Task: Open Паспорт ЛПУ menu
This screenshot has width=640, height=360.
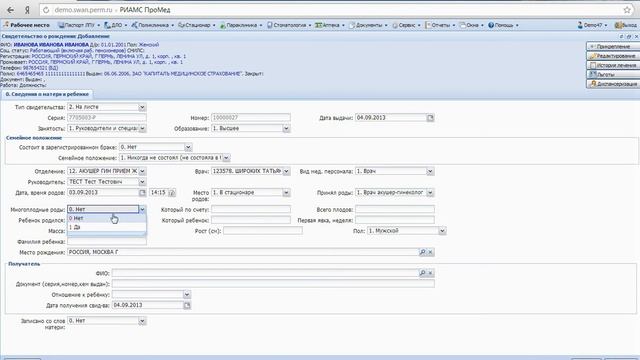Action: tap(79, 25)
